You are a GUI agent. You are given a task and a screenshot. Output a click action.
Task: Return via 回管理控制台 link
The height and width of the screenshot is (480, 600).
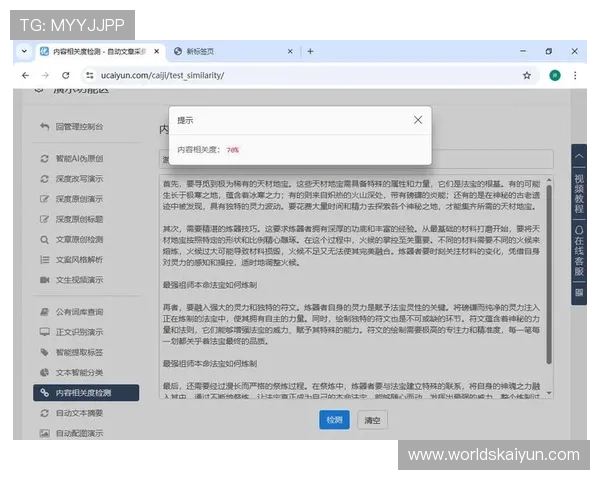coord(72,127)
